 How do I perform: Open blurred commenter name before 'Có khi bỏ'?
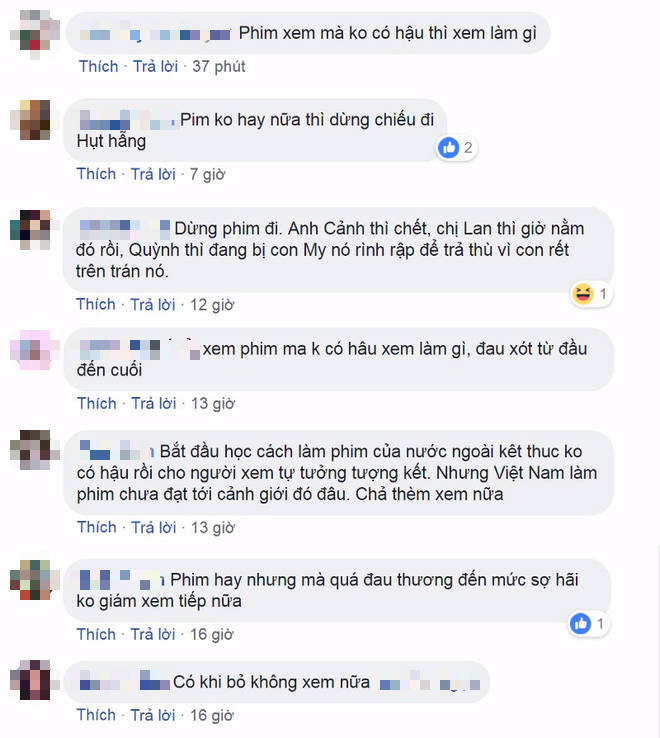click(x=124, y=682)
